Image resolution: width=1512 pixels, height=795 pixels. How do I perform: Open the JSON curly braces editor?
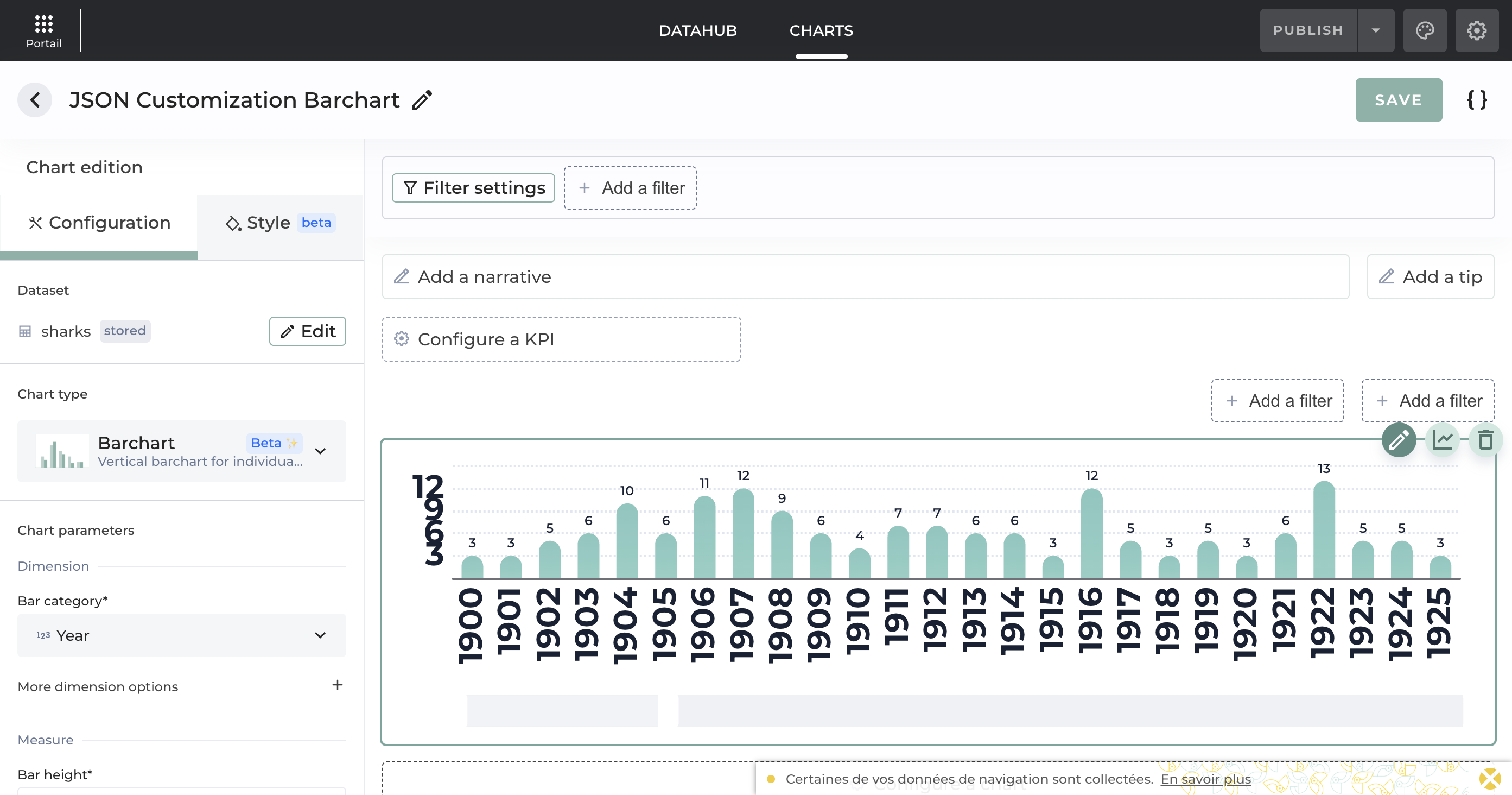click(x=1476, y=100)
